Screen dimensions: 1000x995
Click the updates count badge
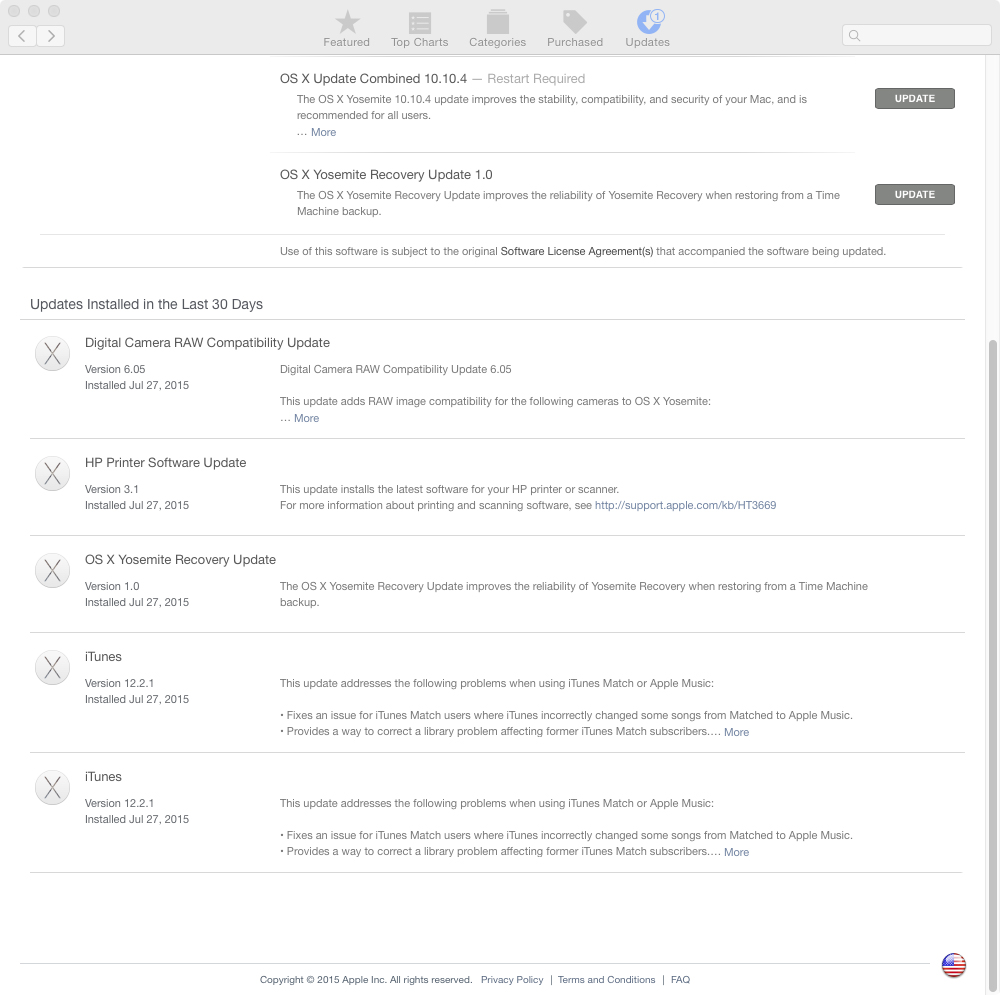coord(658,16)
